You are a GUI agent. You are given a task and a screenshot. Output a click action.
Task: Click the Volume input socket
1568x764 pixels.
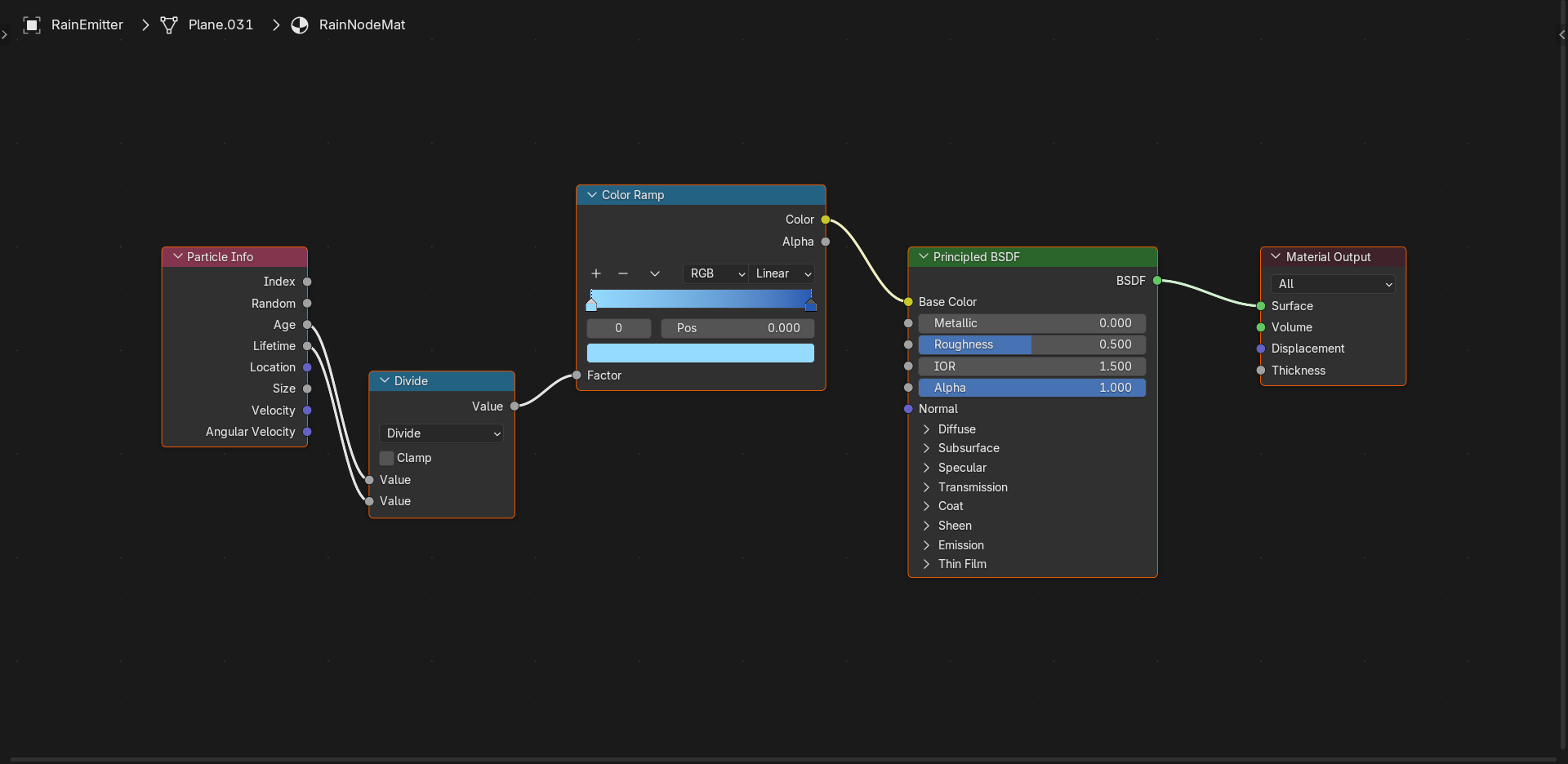pos(1261,327)
